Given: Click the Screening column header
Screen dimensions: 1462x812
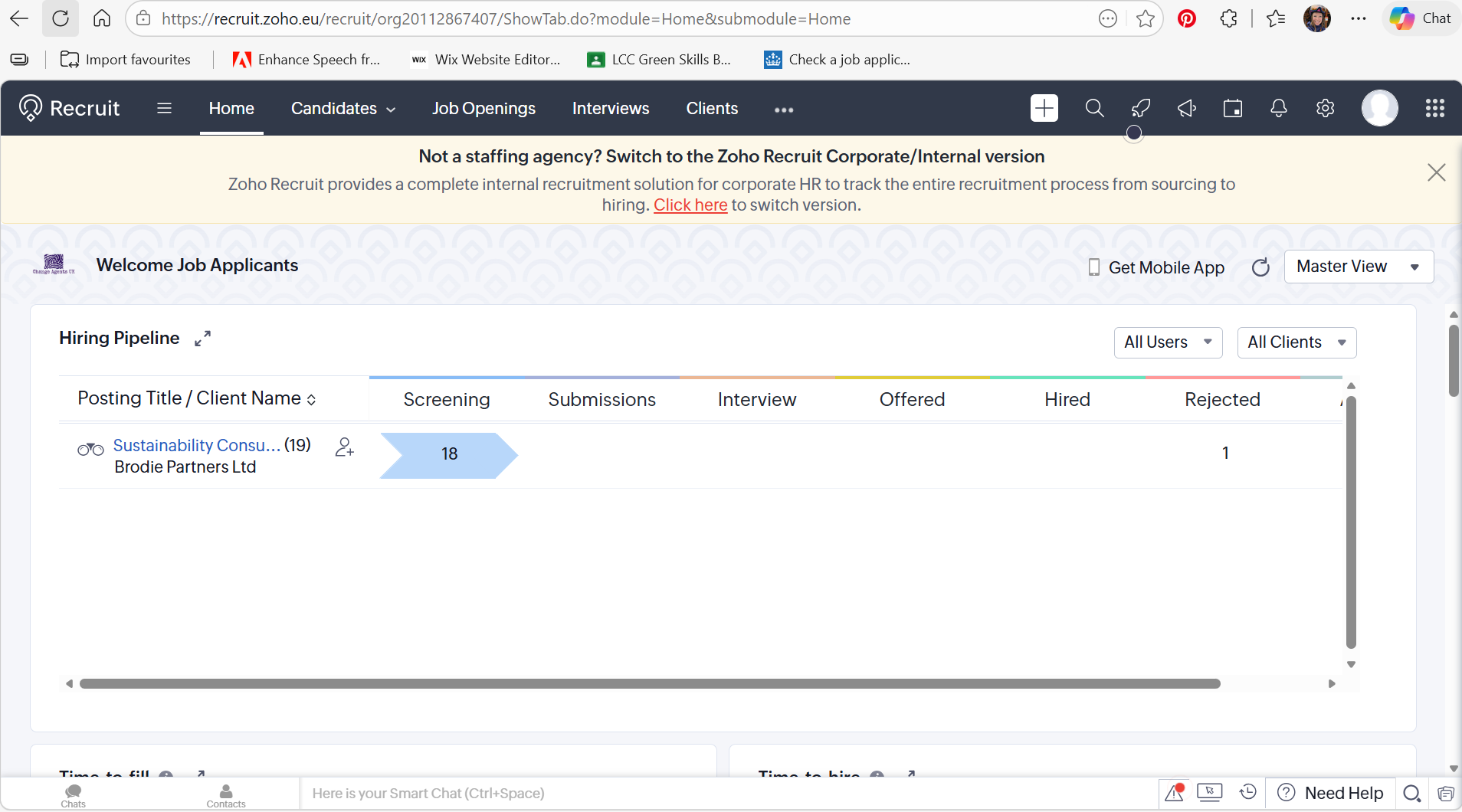Looking at the screenshot, I should [447, 400].
